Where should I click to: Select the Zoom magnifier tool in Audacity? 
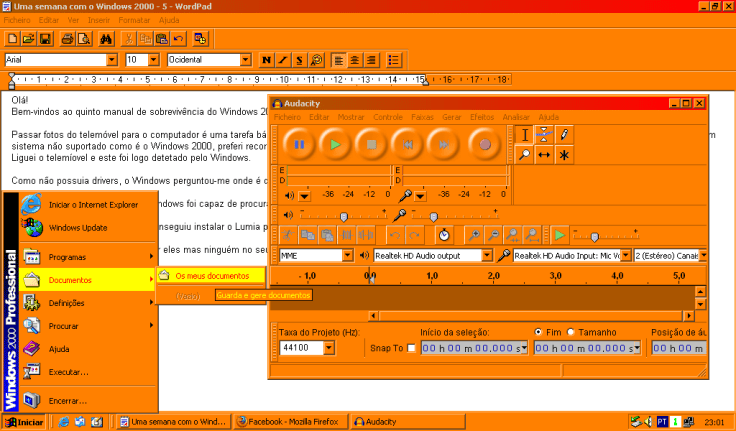point(525,155)
